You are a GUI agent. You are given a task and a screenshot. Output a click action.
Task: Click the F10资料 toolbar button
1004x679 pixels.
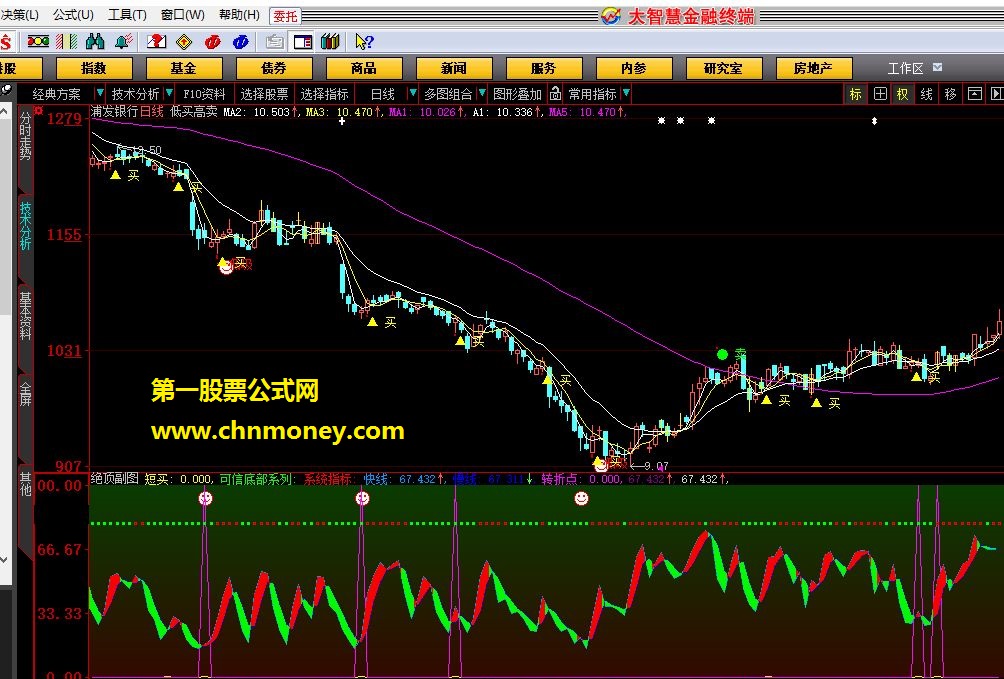coord(204,94)
